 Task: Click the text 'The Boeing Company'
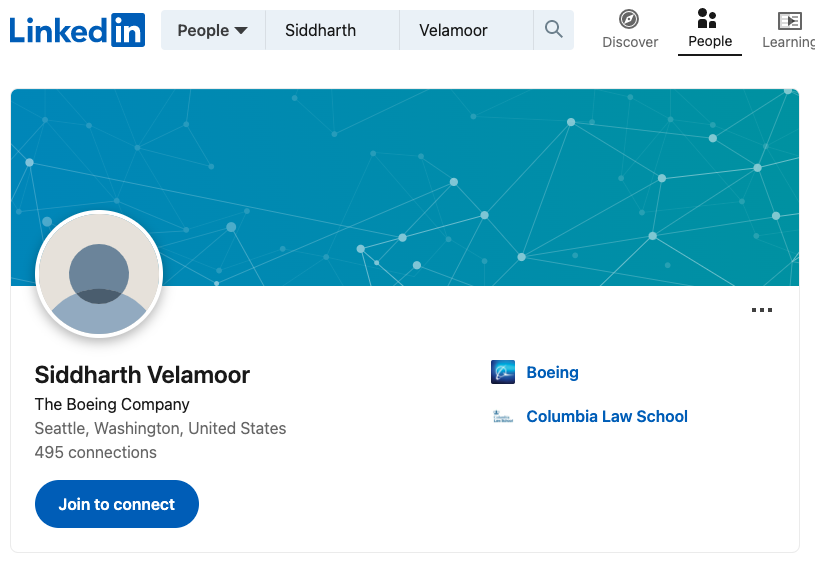coord(112,404)
